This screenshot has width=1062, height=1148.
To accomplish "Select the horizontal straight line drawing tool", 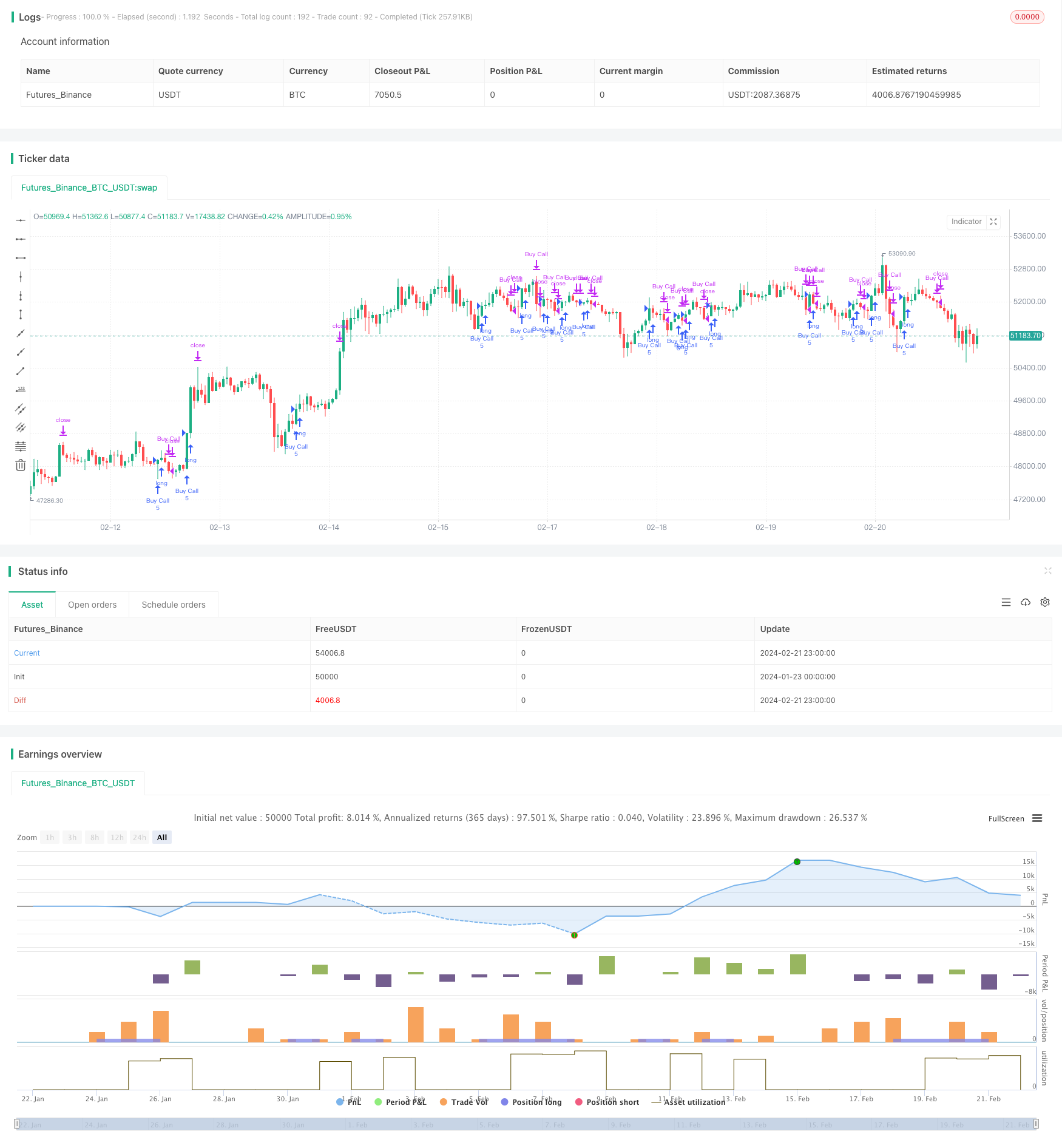I will click(21, 220).
